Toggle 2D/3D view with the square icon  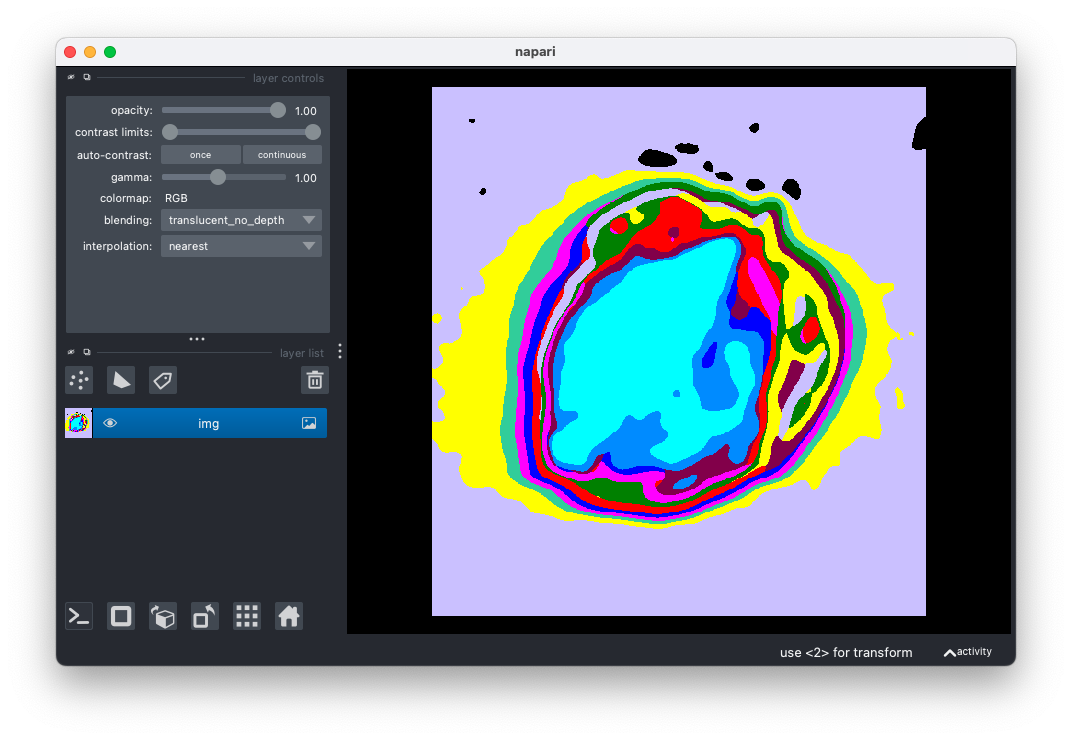pyautogui.click(x=121, y=616)
